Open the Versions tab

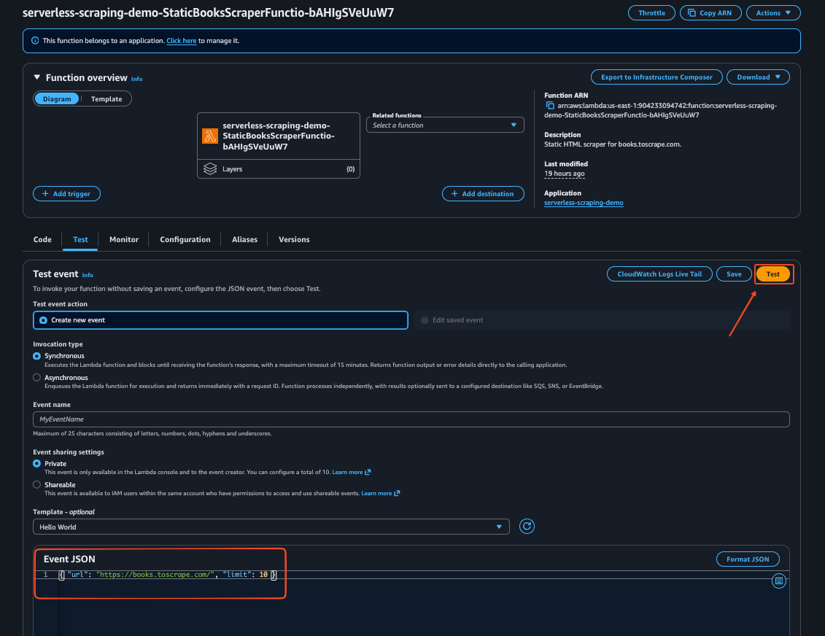click(x=294, y=239)
